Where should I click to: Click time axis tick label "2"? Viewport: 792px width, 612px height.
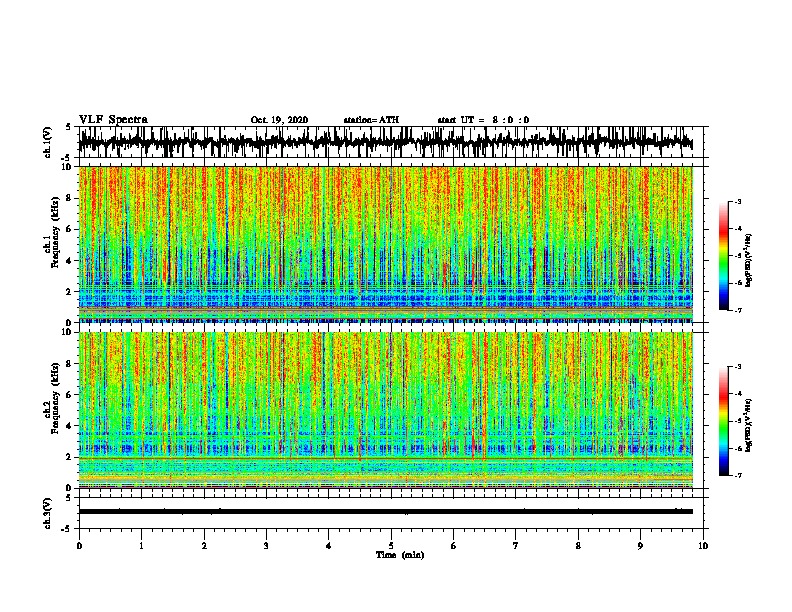click(204, 546)
